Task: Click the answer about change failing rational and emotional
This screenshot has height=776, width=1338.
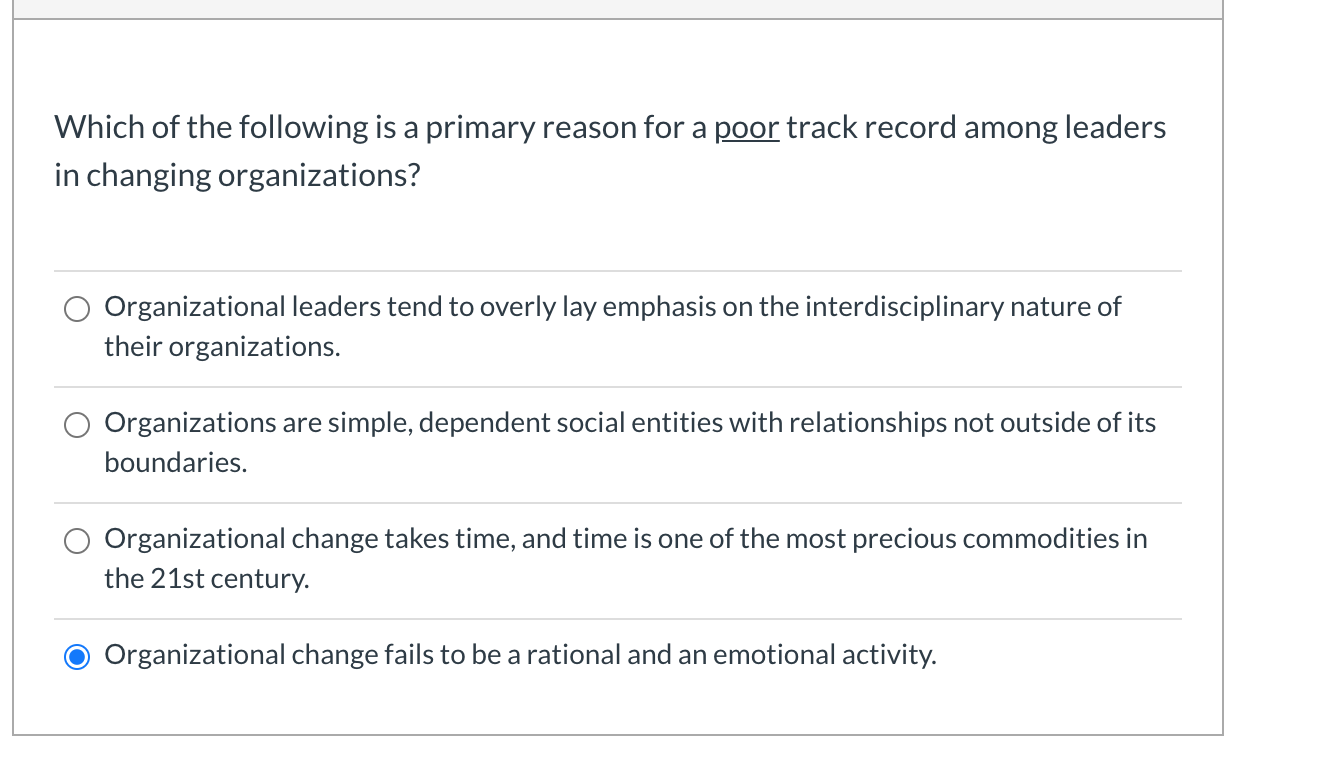Action: click(x=520, y=654)
